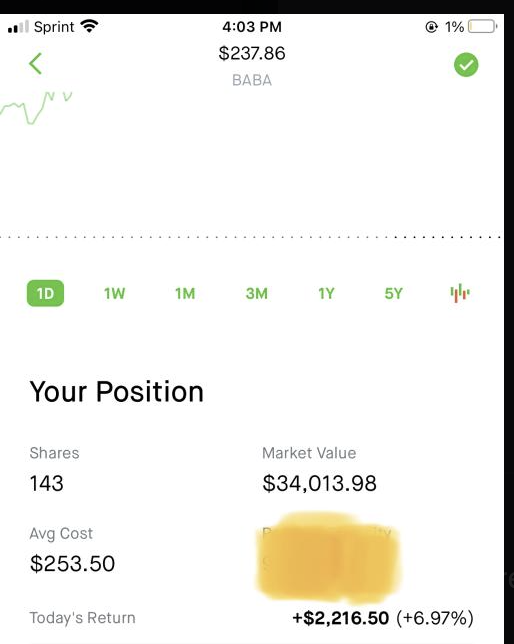This screenshot has width=514, height=644.
Task: Tap the cellular signal bars
Action: tap(18, 27)
